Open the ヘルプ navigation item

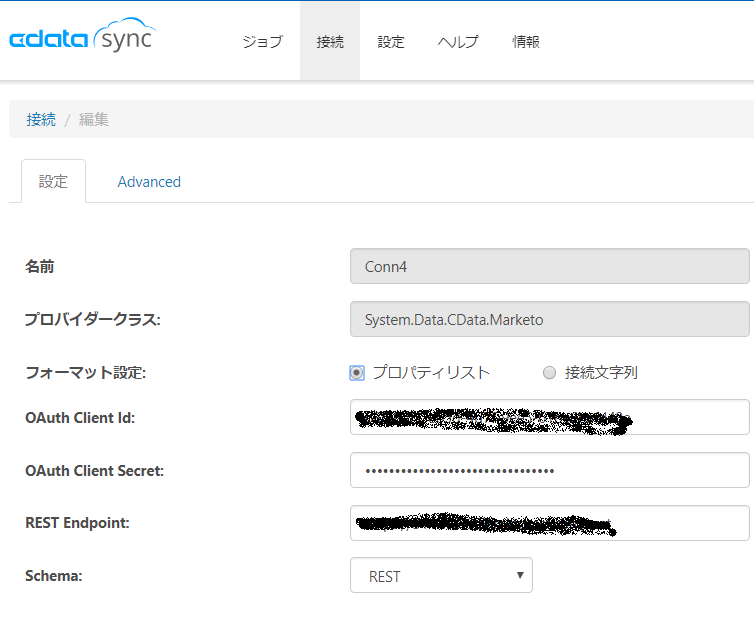[x=458, y=42]
